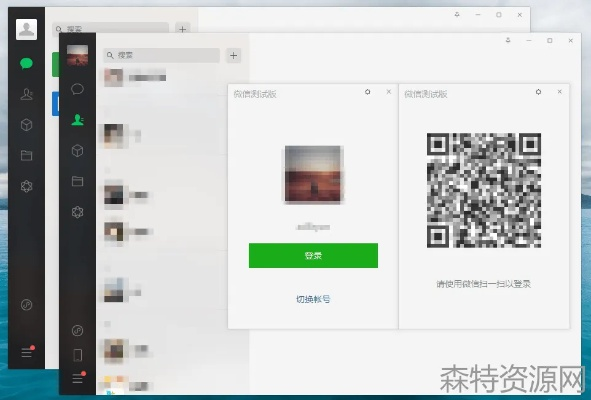Select green Contacts icon in front window
This screenshot has height=400, width=591.
pyautogui.click(x=77, y=120)
